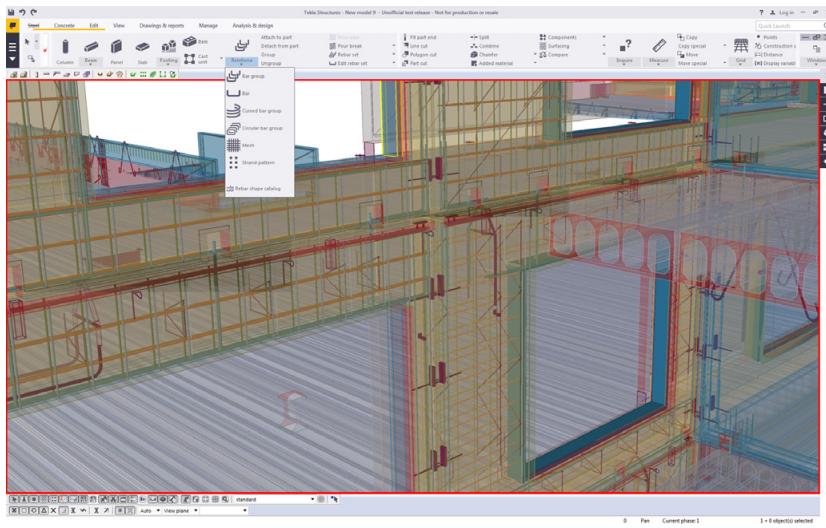This screenshot has width=826, height=528.
Task: Switch to the Concrete ribbon tab
Action: click(x=64, y=25)
